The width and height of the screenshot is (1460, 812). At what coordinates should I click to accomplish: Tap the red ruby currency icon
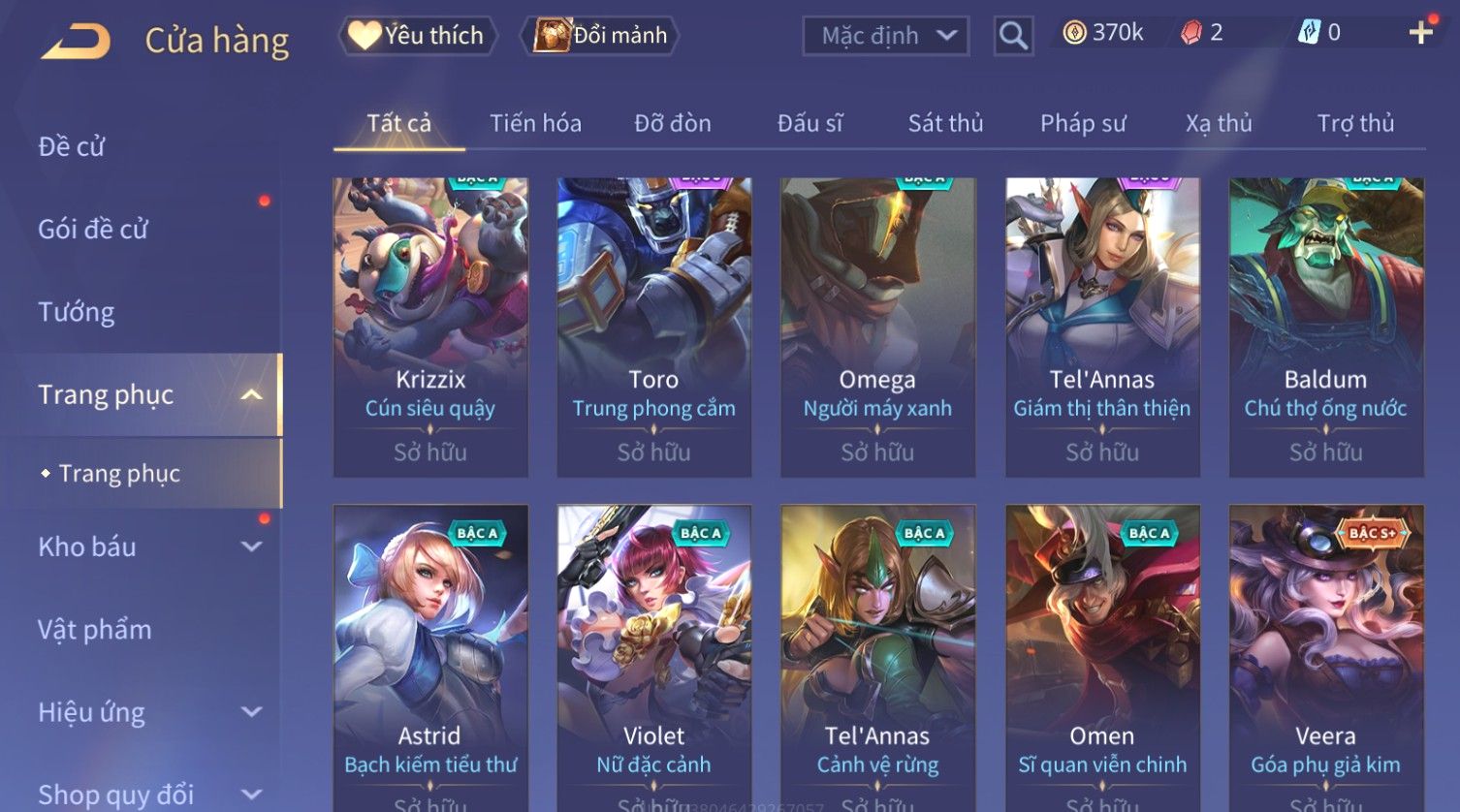(1190, 33)
